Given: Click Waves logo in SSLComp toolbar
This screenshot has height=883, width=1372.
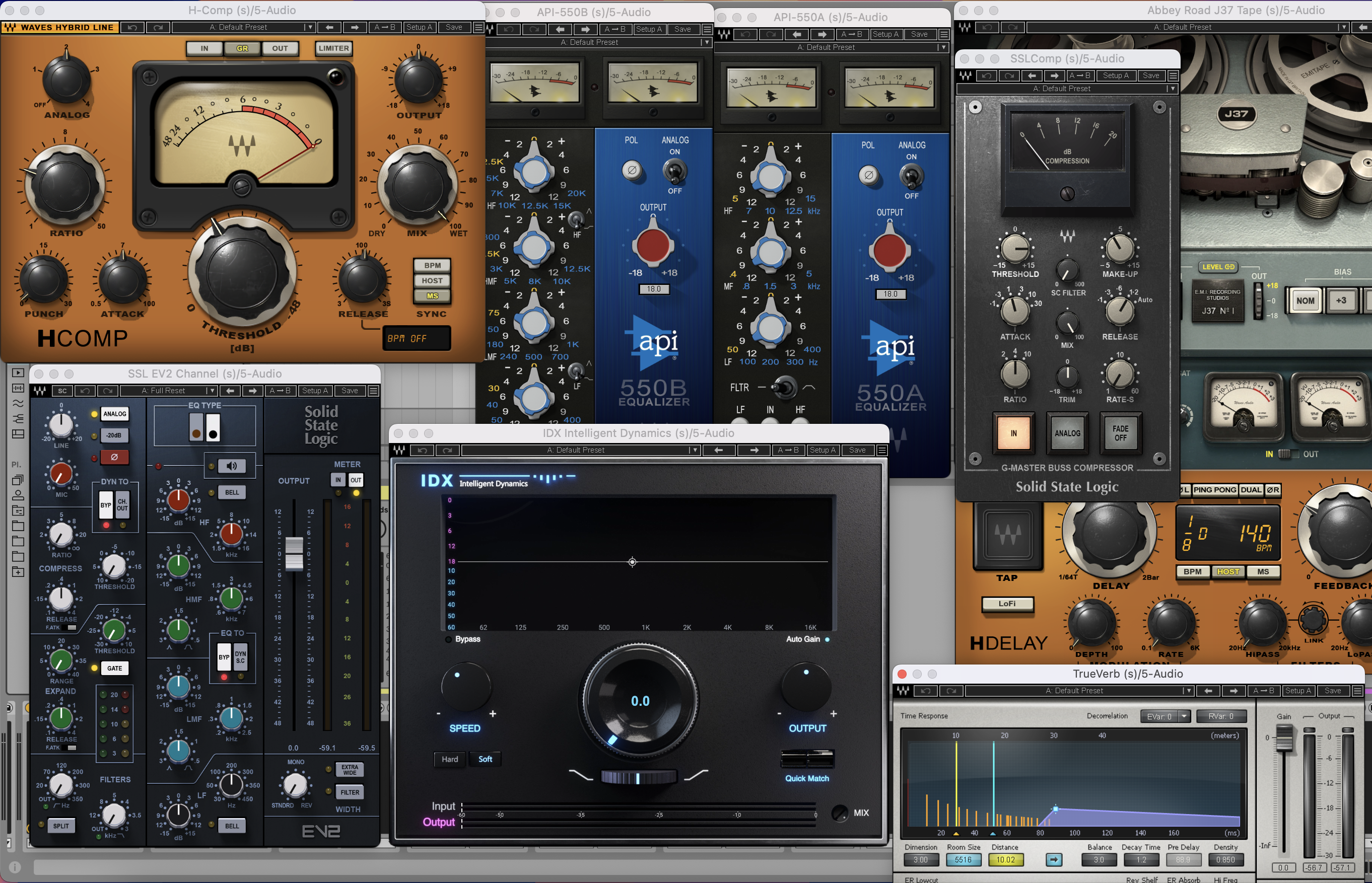Looking at the screenshot, I should tap(966, 76).
